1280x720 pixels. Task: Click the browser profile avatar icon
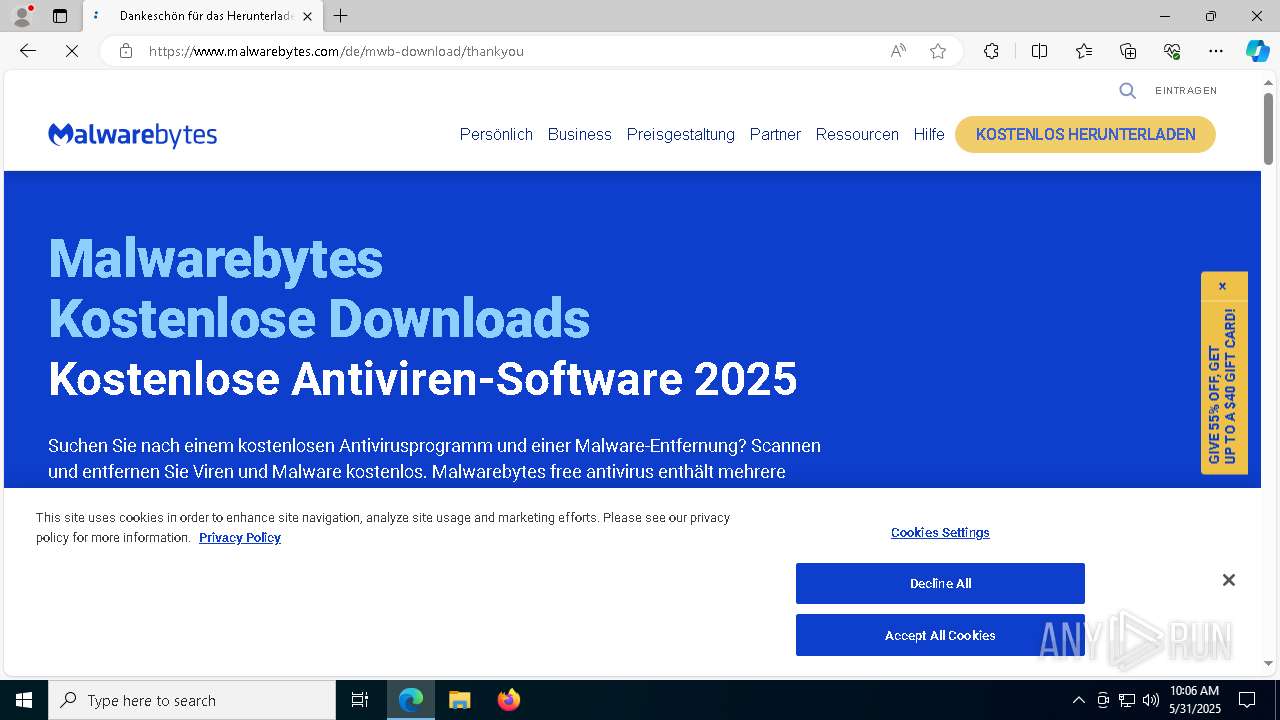click(22, 16)
